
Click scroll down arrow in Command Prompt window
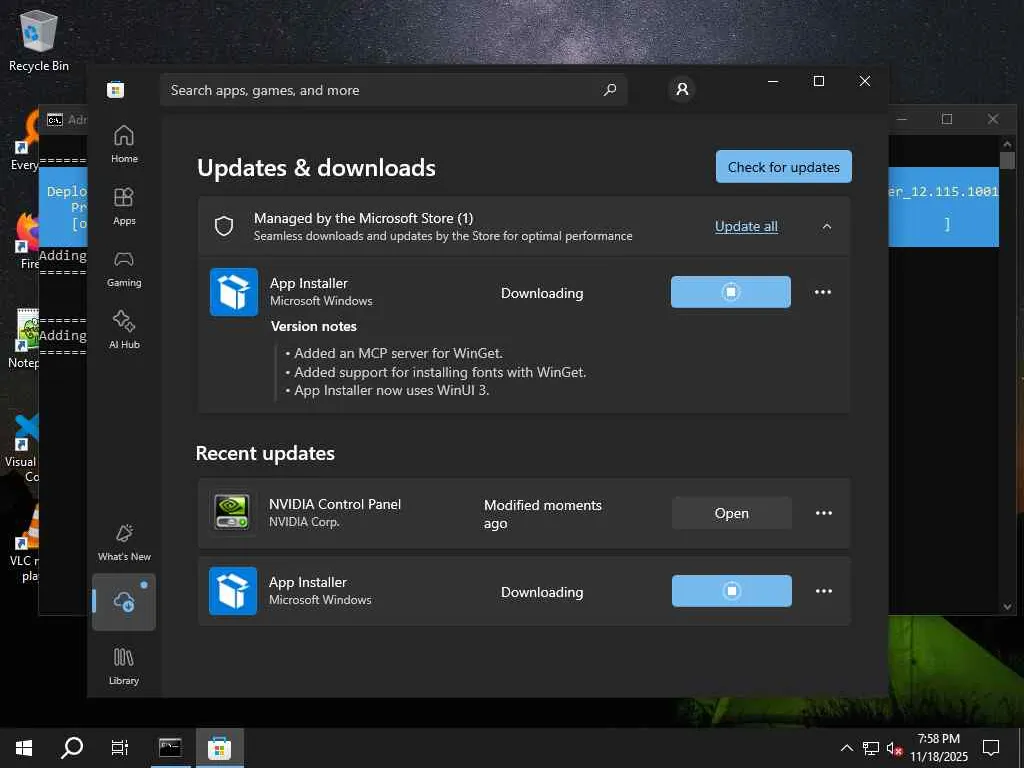click(1007, 607)
